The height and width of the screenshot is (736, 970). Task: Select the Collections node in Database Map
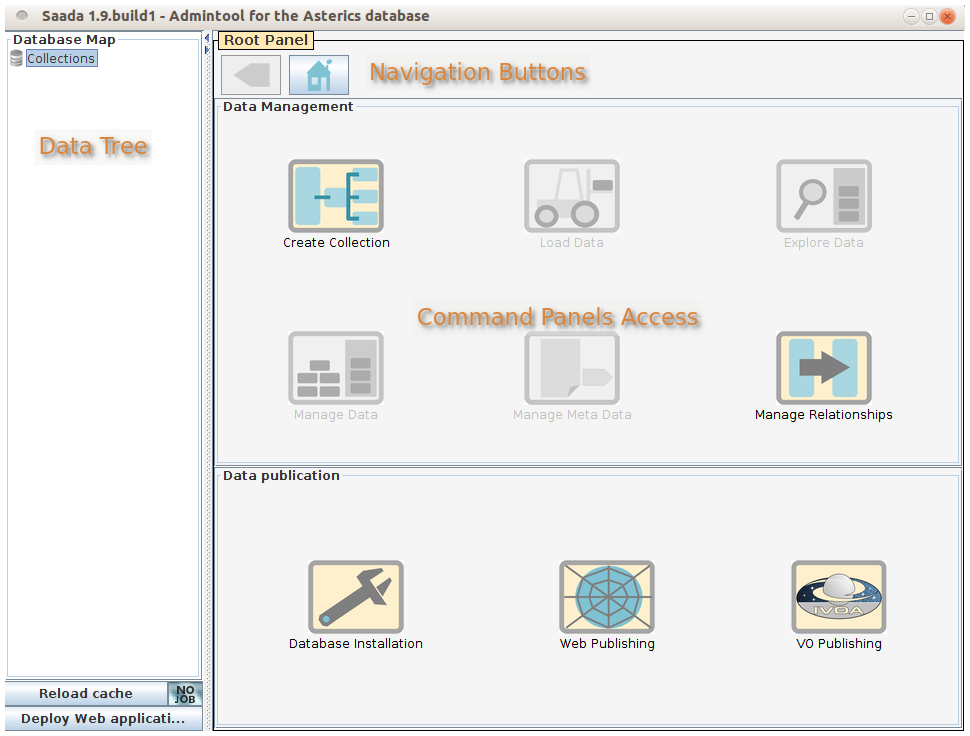click(61, 58)
